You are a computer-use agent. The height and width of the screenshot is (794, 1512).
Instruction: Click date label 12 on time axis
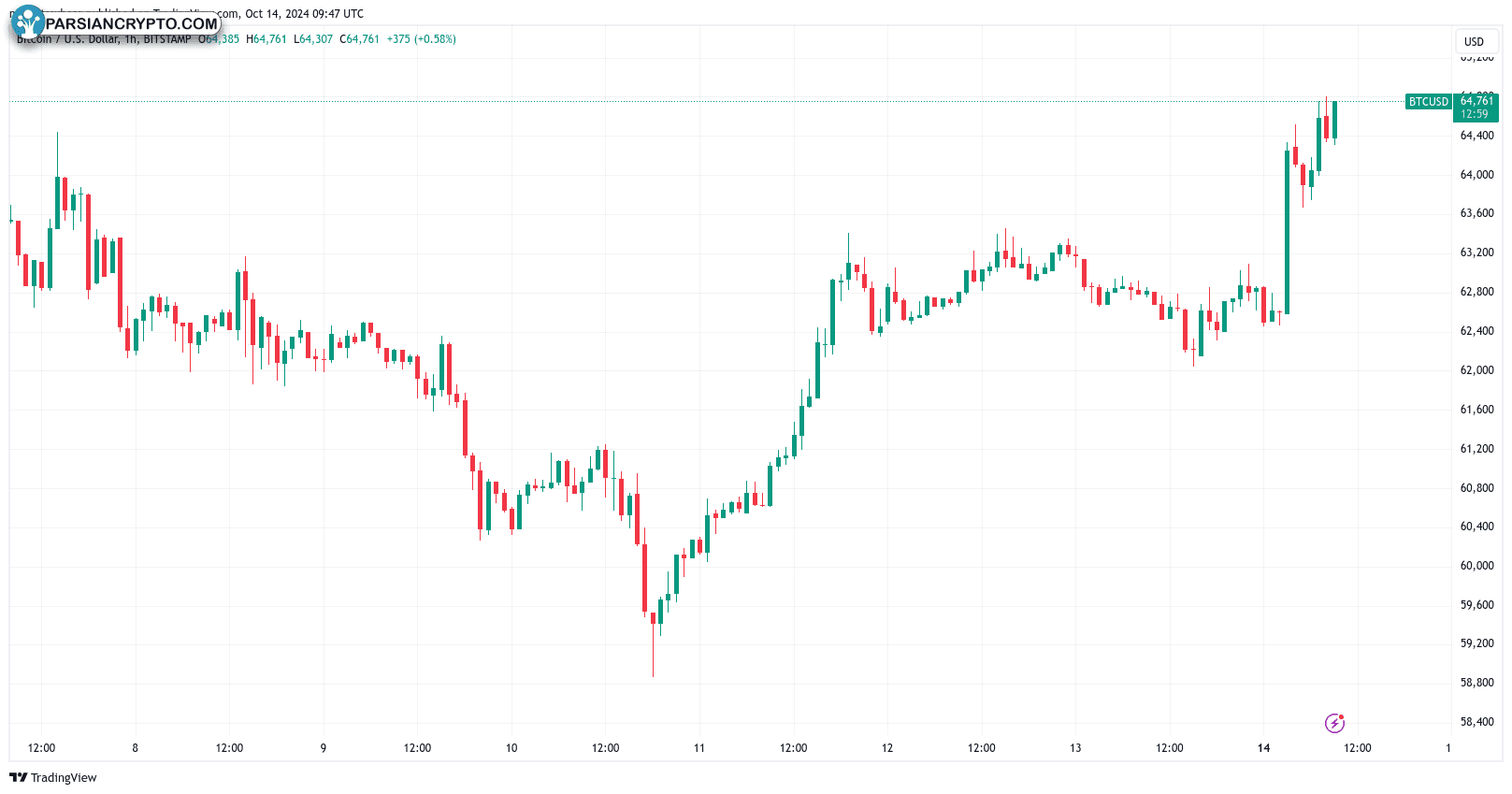pos(887,748)
